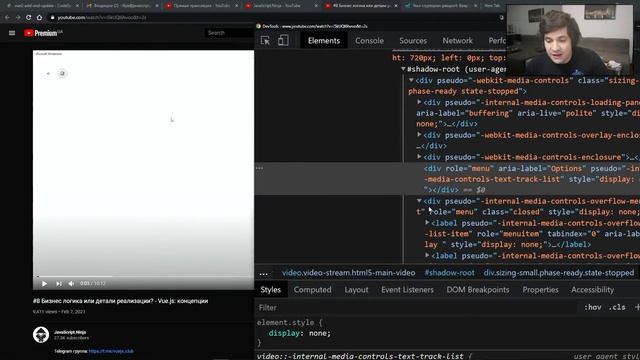Show earlier breadcrumbs via the ellipsis button
This screenshot has width=640, height=360.
[x=264, y=273]
